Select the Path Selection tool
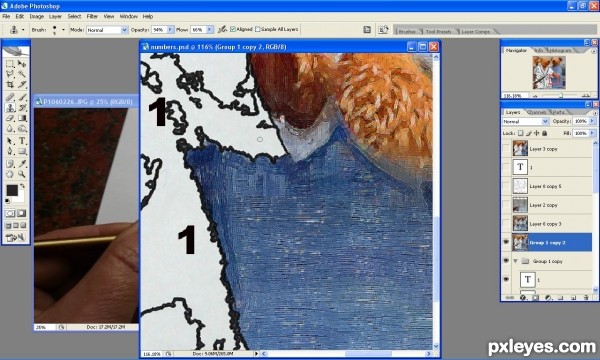Image resolution: width=600 pixels, height=360 pixels. pos(10,141)
